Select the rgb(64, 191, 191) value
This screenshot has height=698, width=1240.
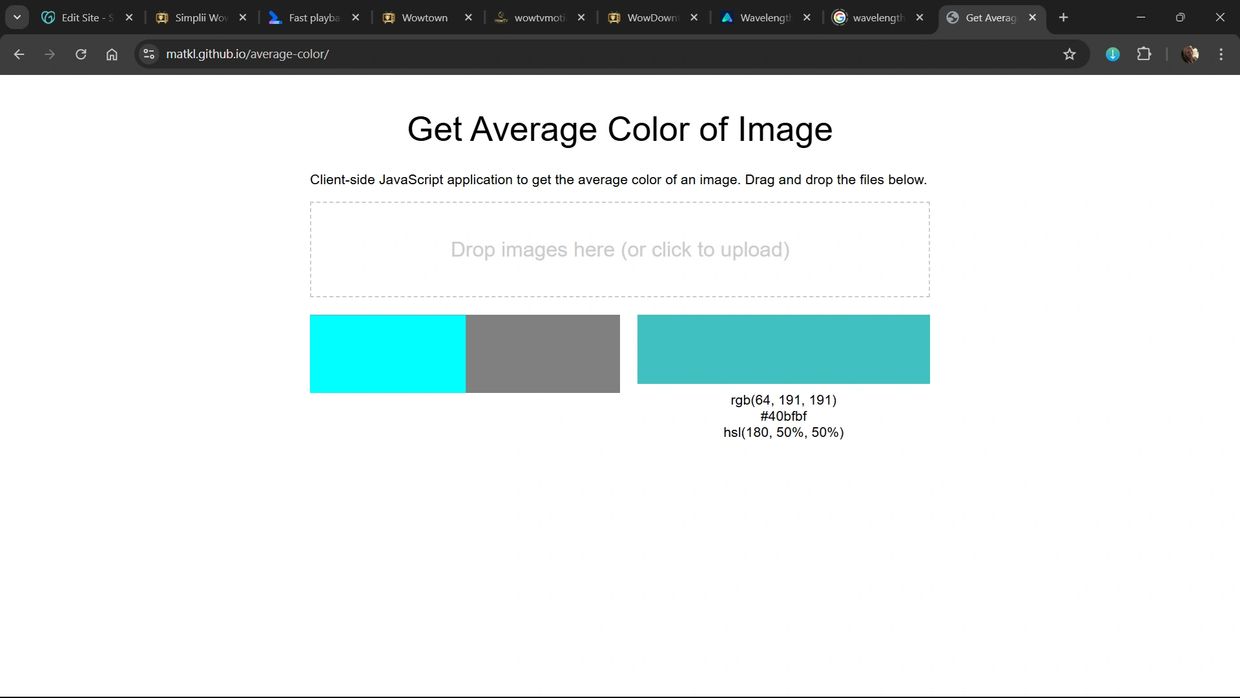(x=784, y=400)
